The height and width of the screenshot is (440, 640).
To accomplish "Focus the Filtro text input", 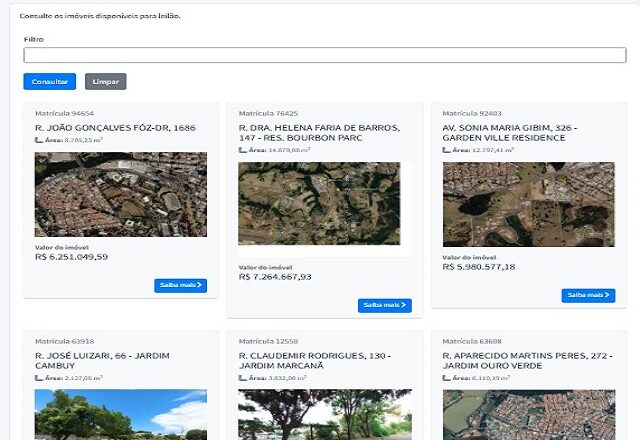I will (x=325, y=55).
